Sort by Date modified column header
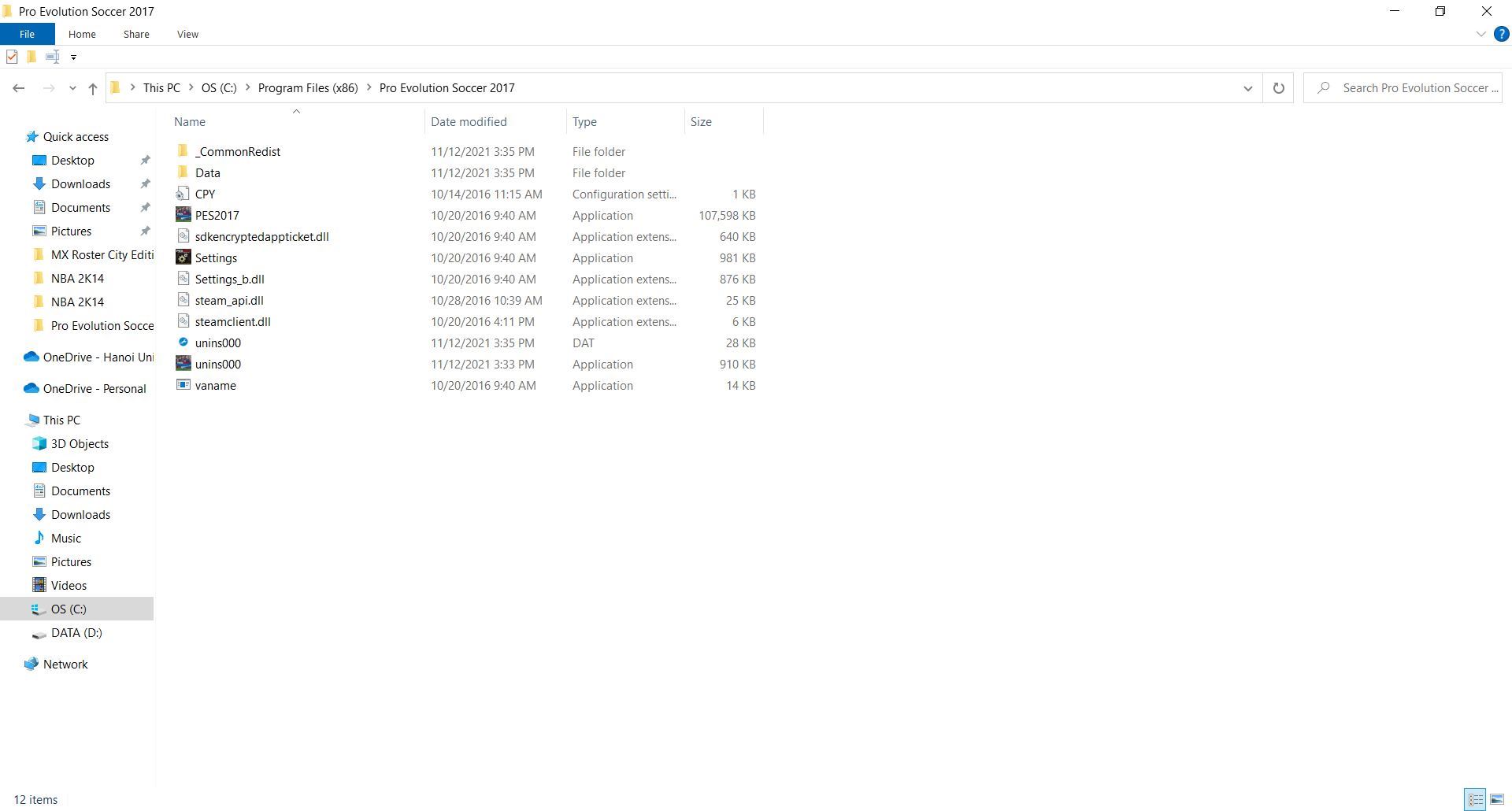Viewport: 1512px width, 811px height. click(469, 122)
